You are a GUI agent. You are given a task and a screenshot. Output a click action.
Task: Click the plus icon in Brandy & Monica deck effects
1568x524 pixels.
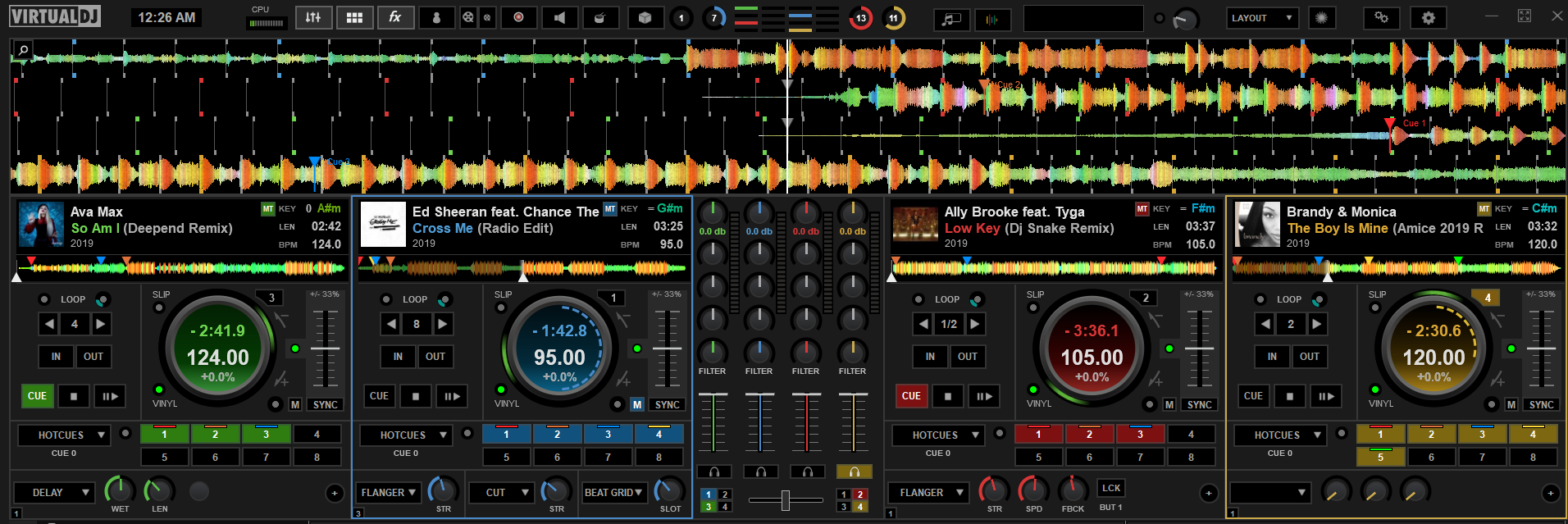point(1551,493)
